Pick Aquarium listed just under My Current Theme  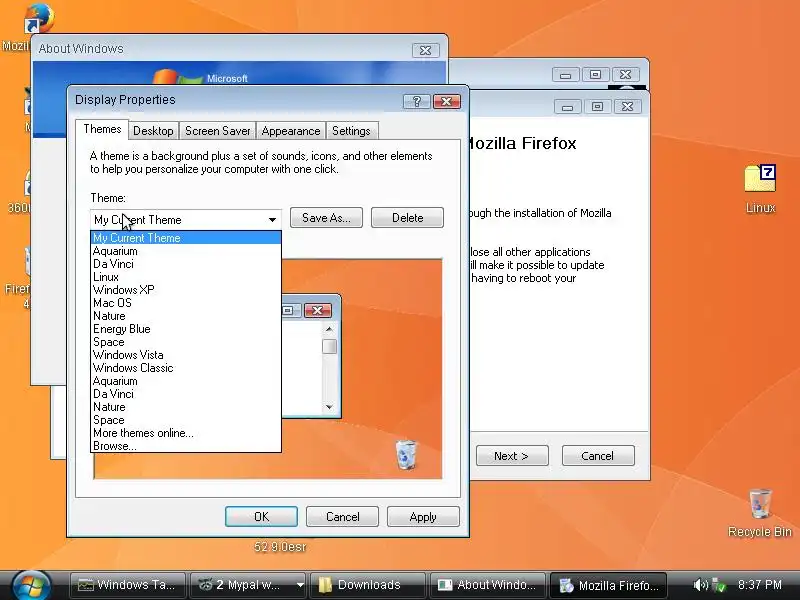pos(186,251)
